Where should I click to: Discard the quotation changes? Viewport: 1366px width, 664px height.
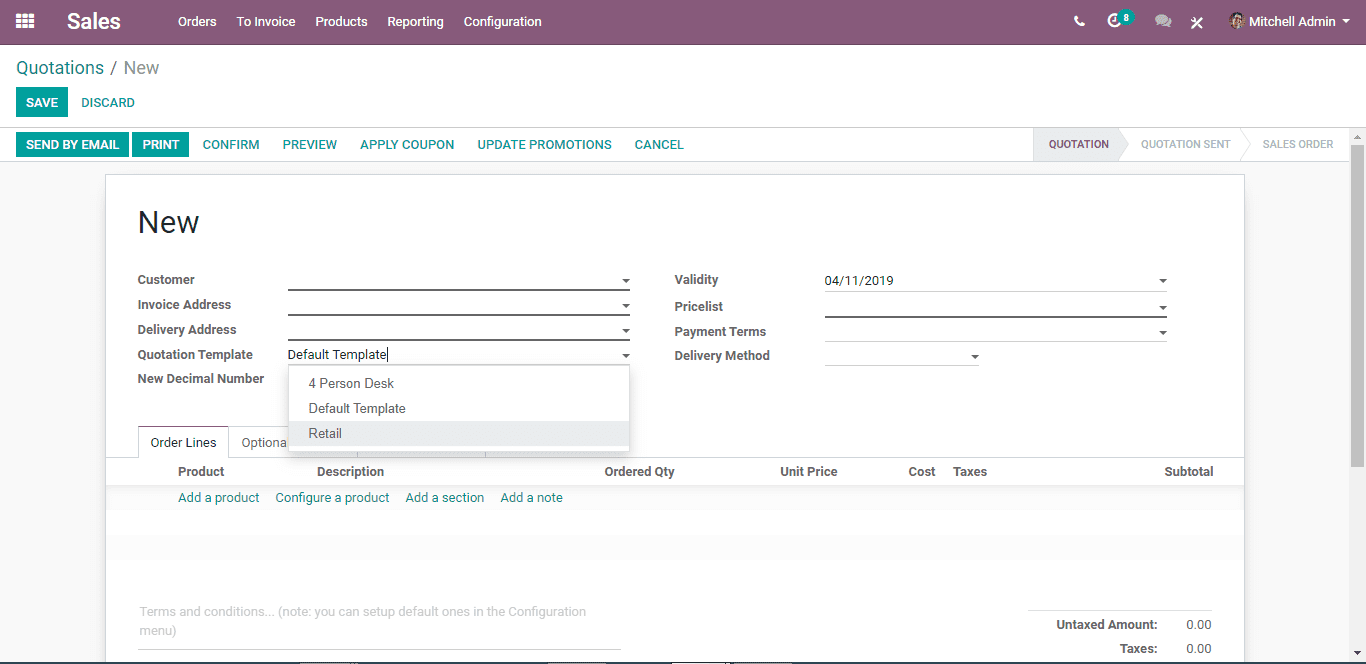coord(108,102)
